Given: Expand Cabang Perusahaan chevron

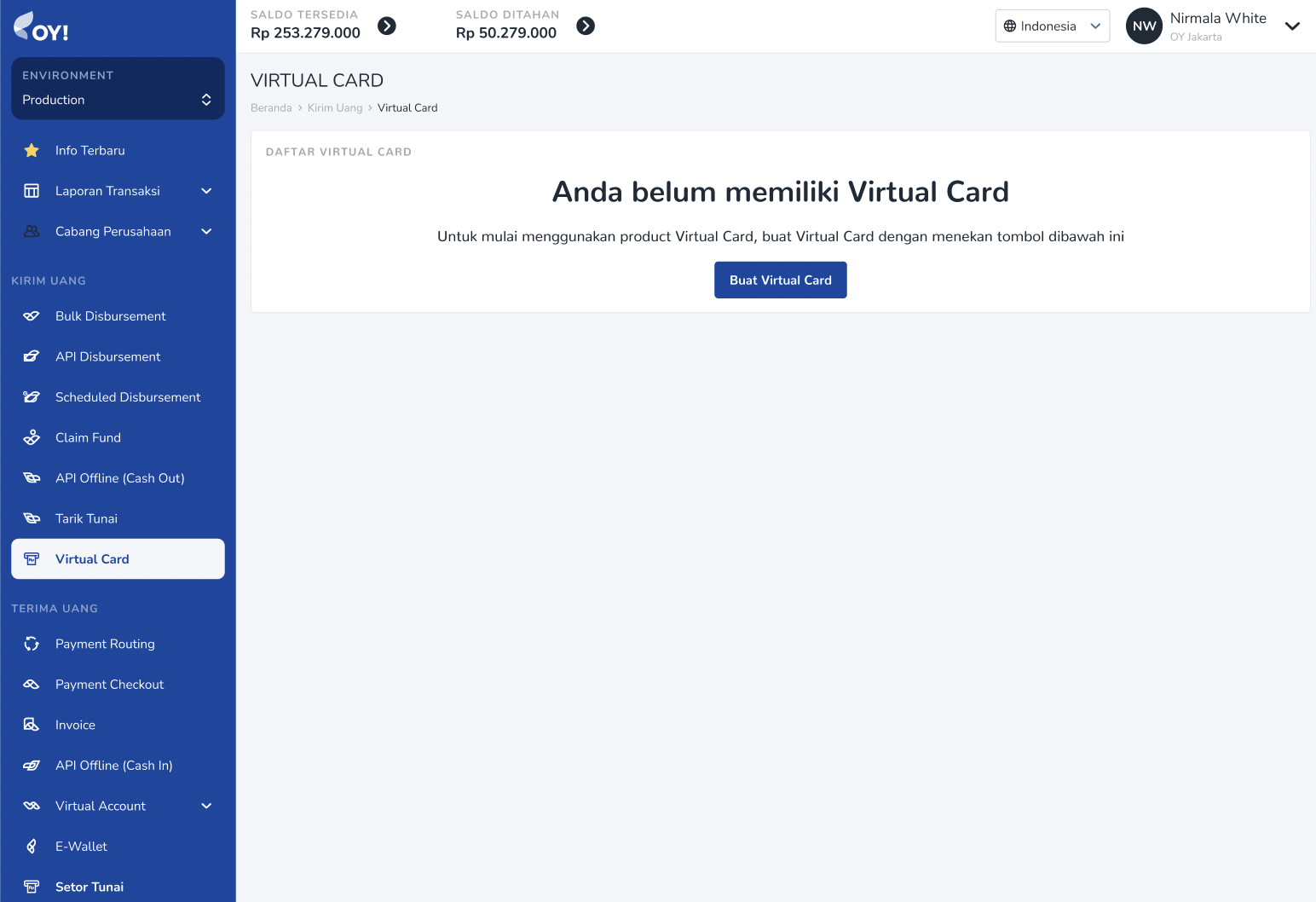Looking at the screenshot, I should click(x=206, y=232).
